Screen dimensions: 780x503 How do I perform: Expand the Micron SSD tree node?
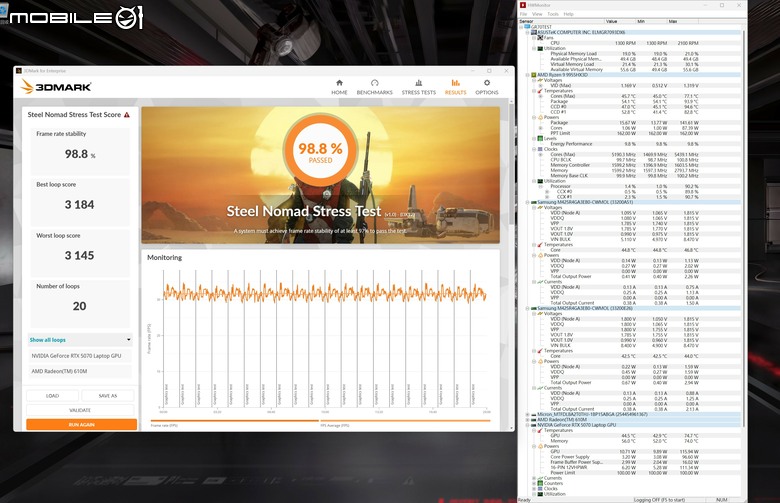click(528, 414)
